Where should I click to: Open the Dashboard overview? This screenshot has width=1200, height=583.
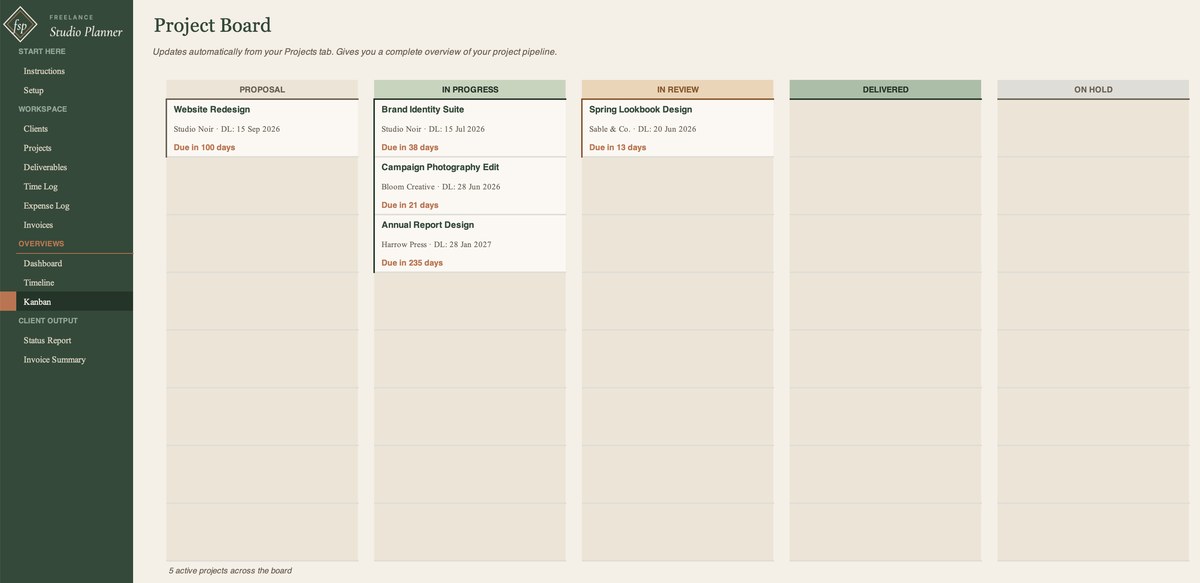point(43,264)
